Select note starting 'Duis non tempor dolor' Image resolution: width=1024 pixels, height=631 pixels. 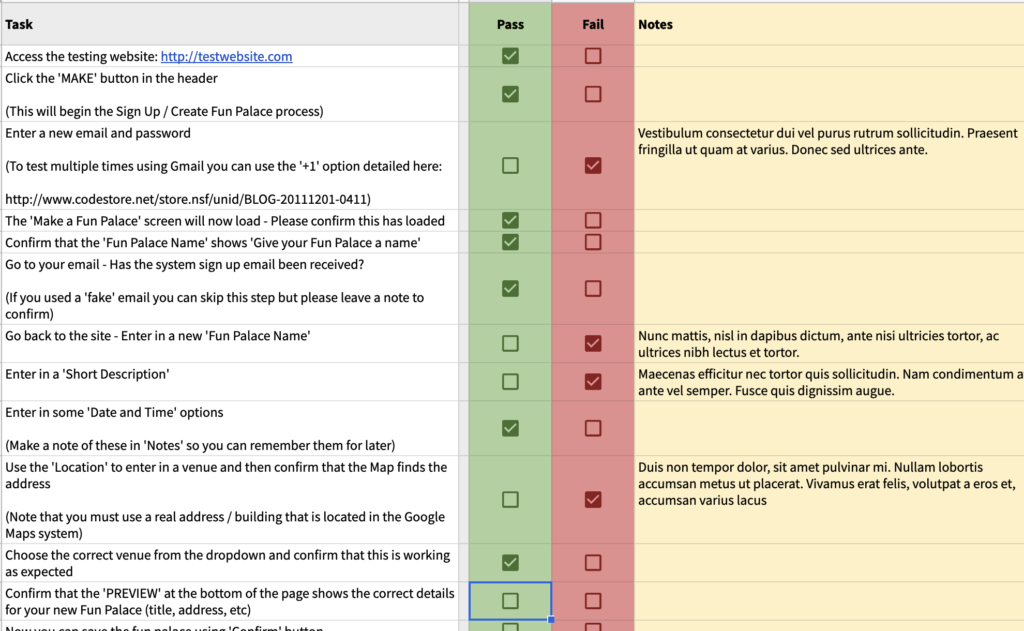click(x=829, y=500)
